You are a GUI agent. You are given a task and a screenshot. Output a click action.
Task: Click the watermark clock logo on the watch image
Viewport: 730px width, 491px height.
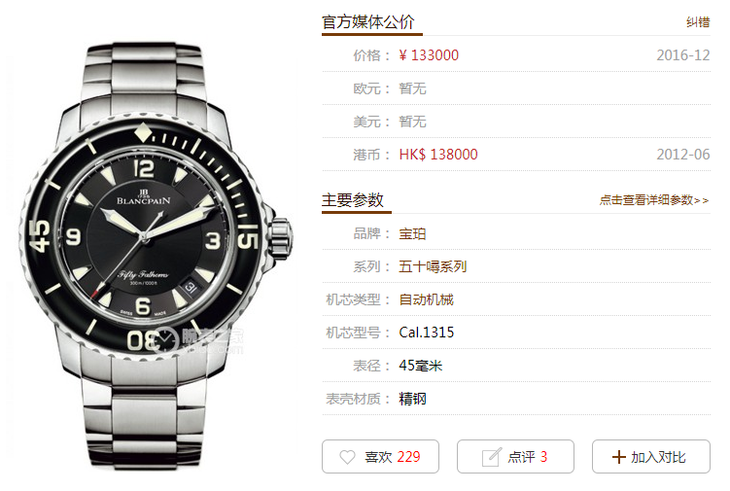166,339
